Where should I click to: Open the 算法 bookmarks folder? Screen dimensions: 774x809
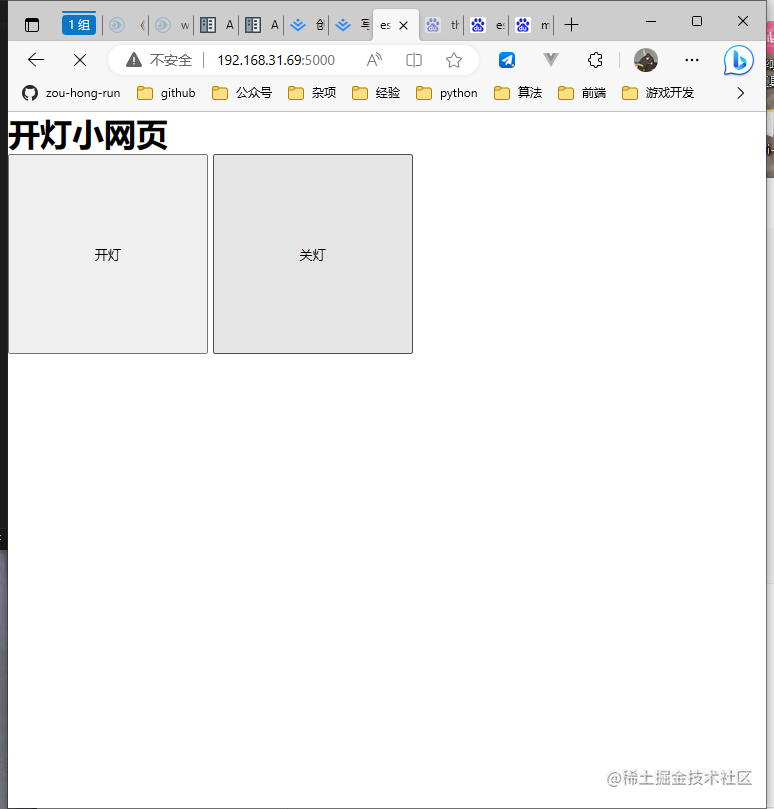518,93
